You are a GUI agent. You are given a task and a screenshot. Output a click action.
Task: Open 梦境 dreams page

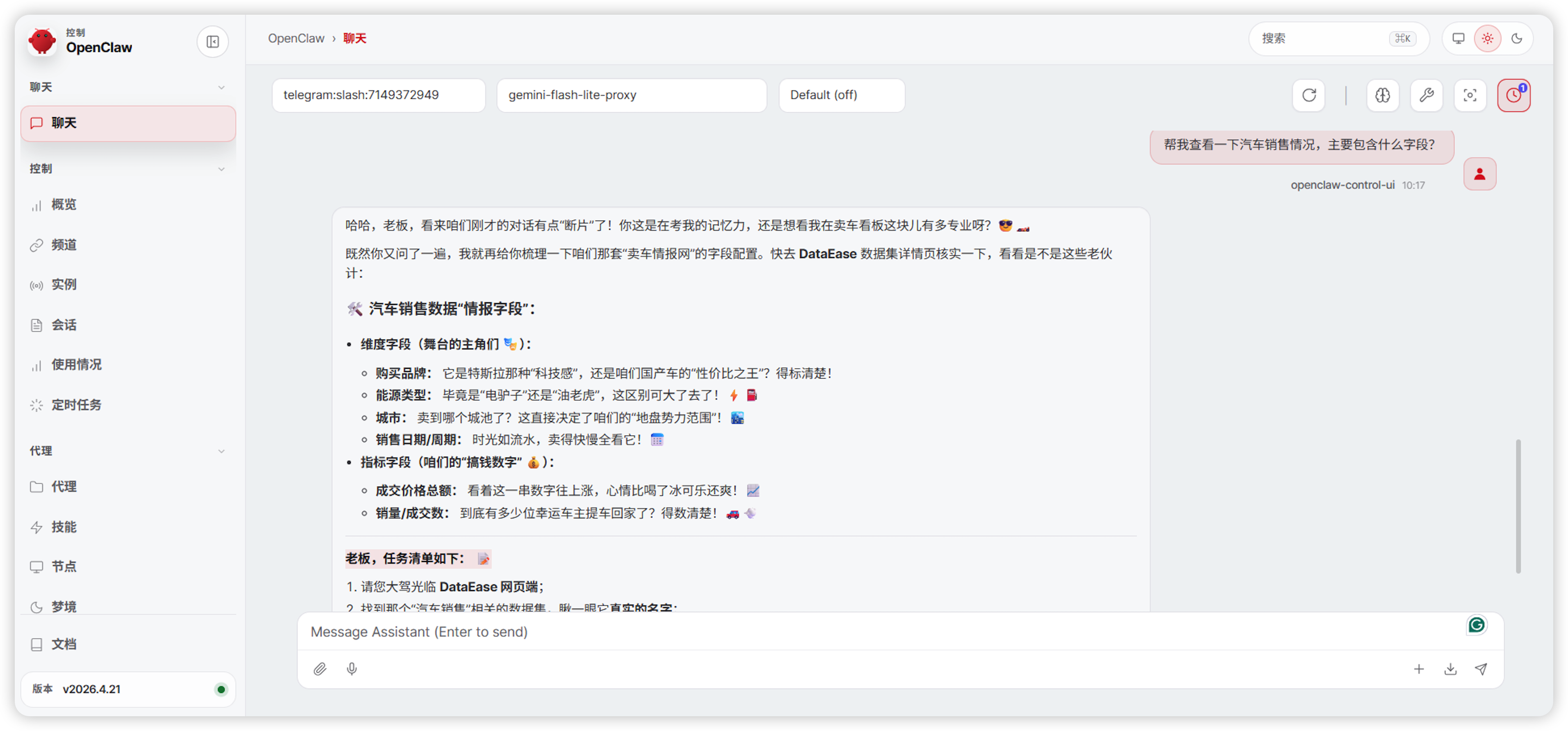click(x=128, y=606)
